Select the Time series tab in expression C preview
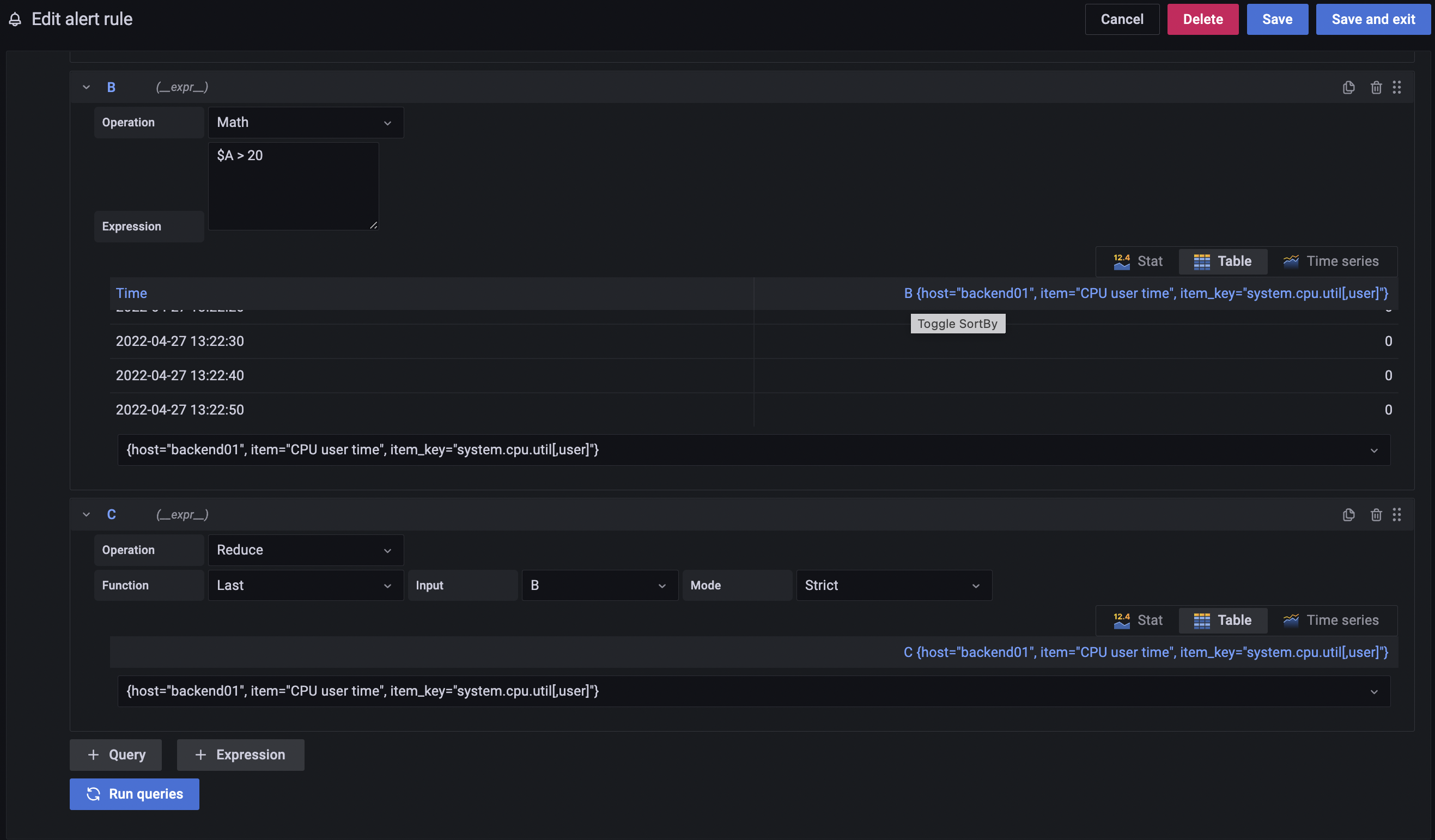Viewport: 1435px width, 840px height. coord(1331,619)
